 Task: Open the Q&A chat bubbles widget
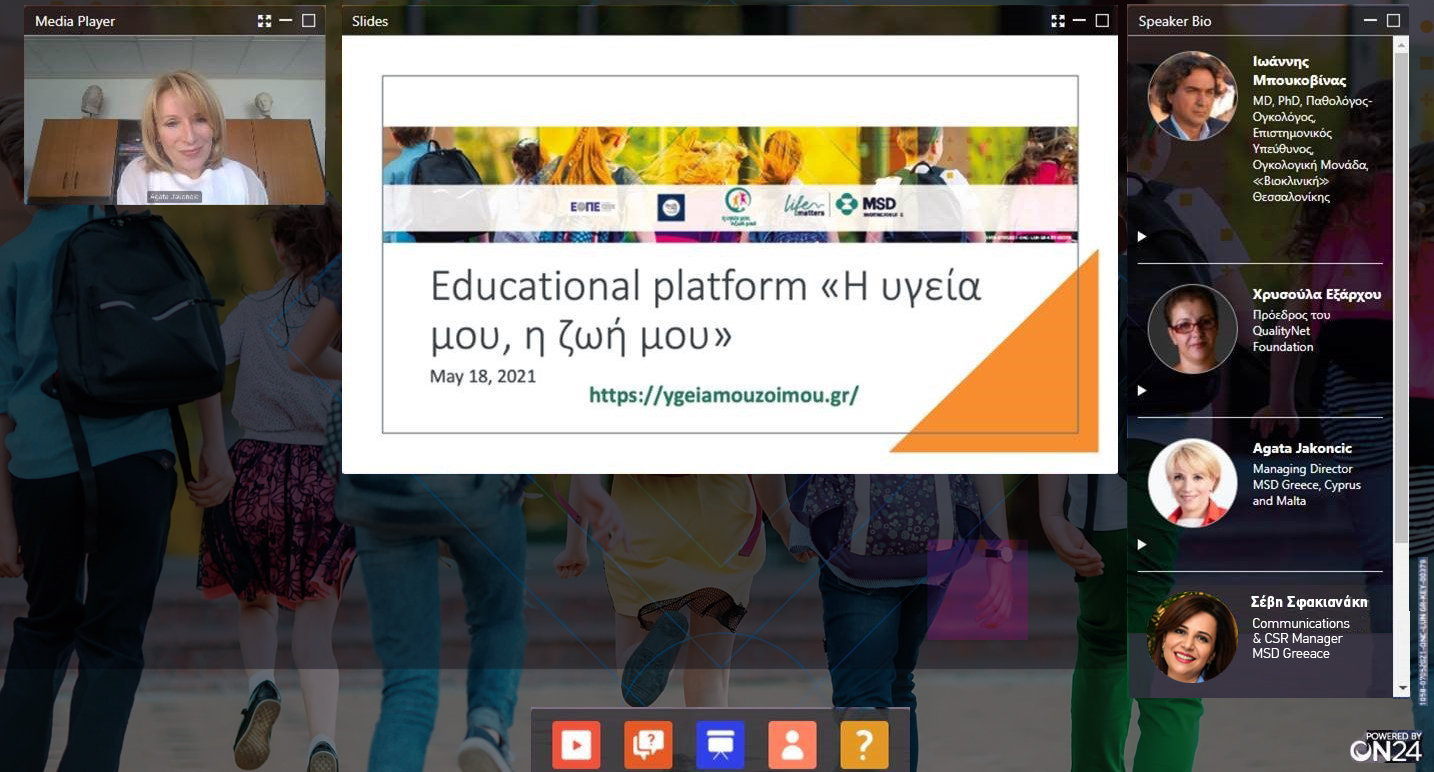[648, 745]
